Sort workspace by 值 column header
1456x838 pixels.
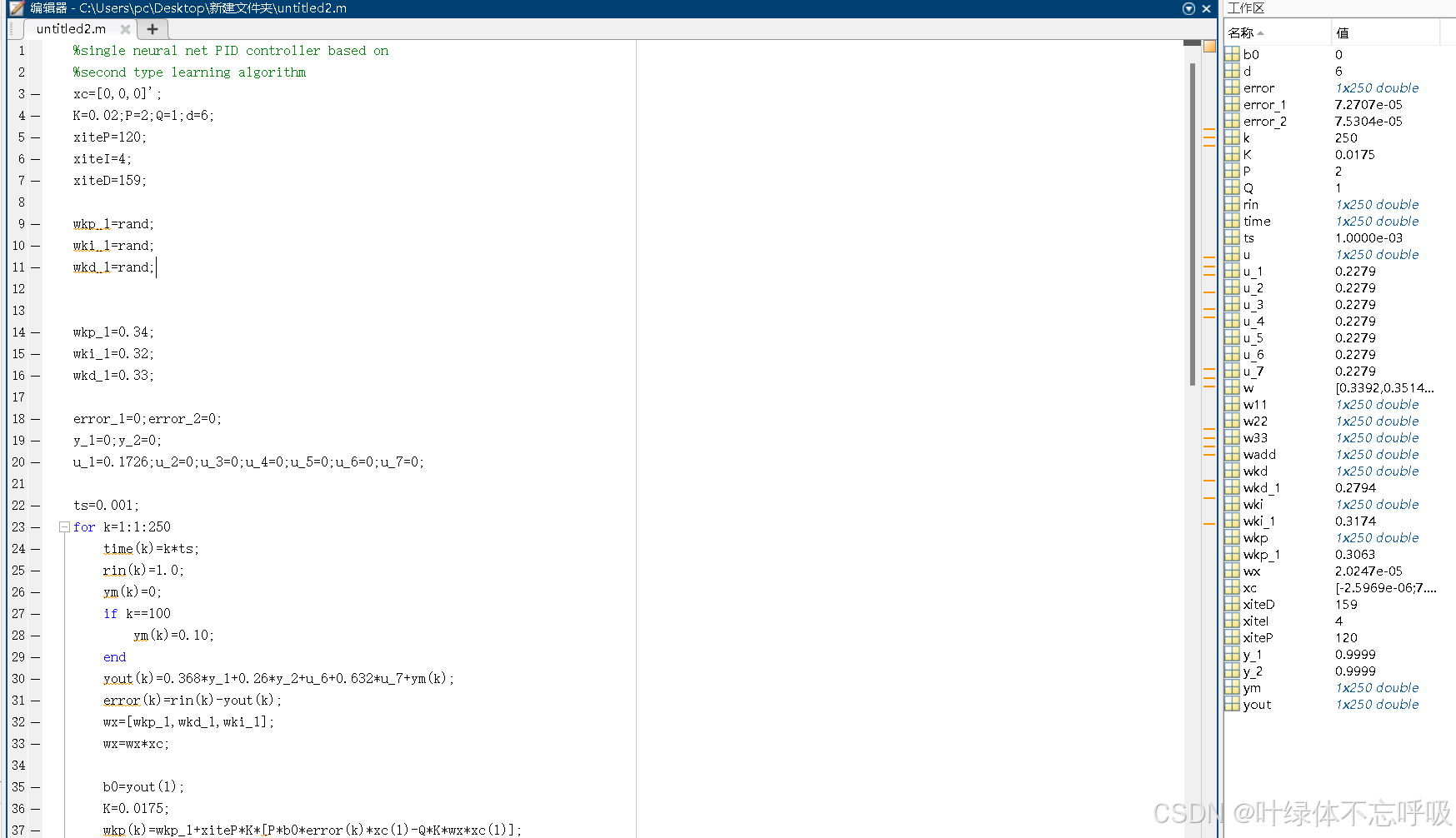point(1386,32)
